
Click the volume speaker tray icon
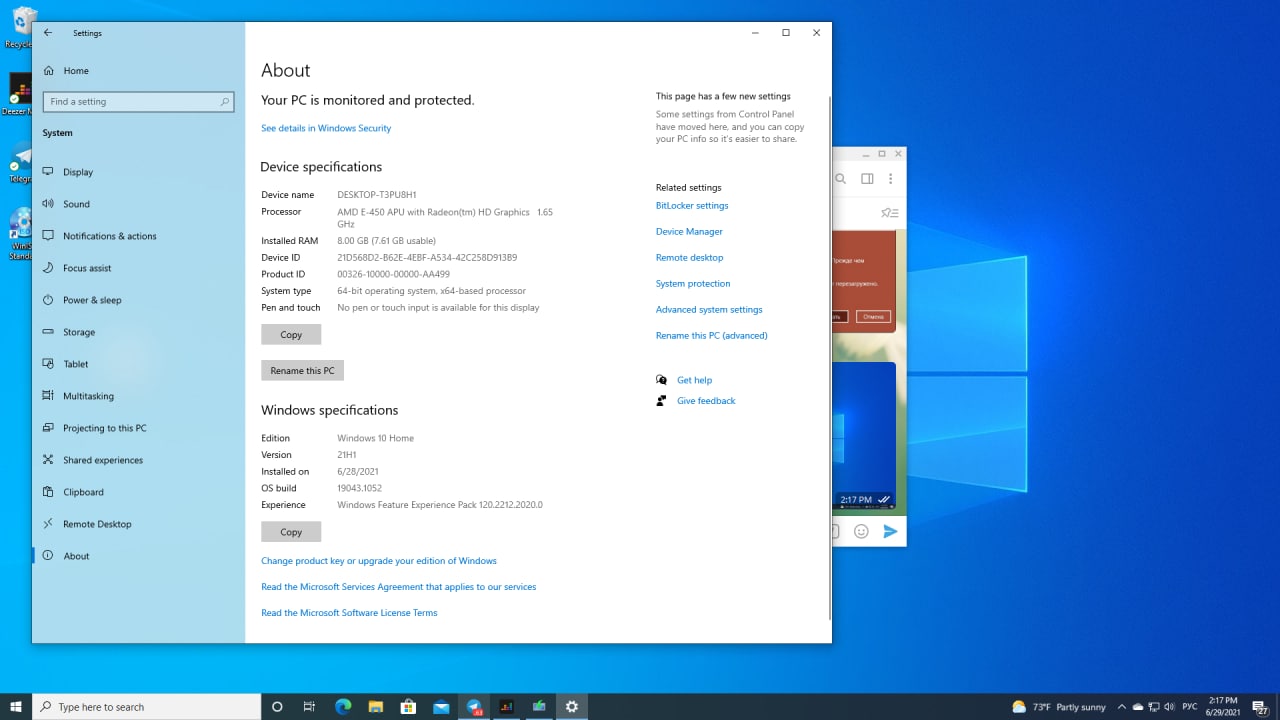click(x=1169, y=707)
